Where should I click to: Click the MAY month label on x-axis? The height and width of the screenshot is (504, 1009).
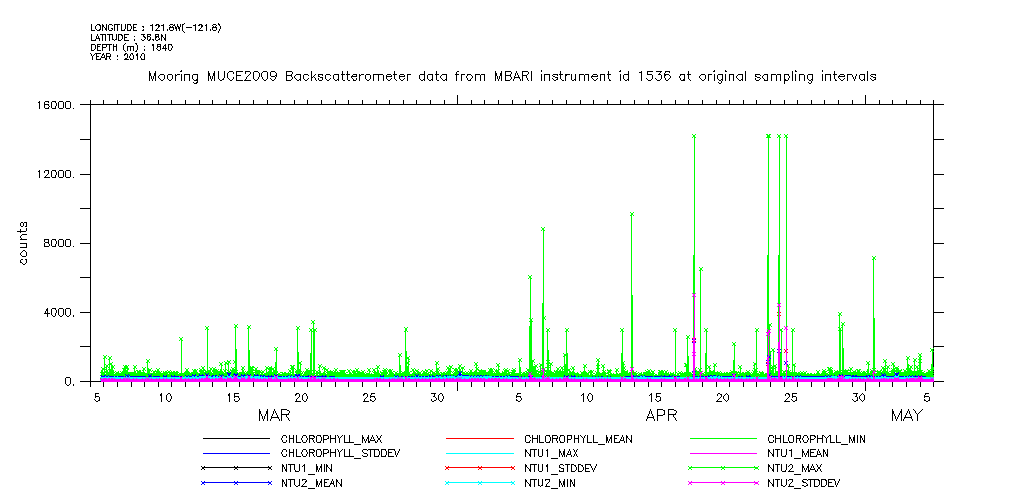pos(906,415)
